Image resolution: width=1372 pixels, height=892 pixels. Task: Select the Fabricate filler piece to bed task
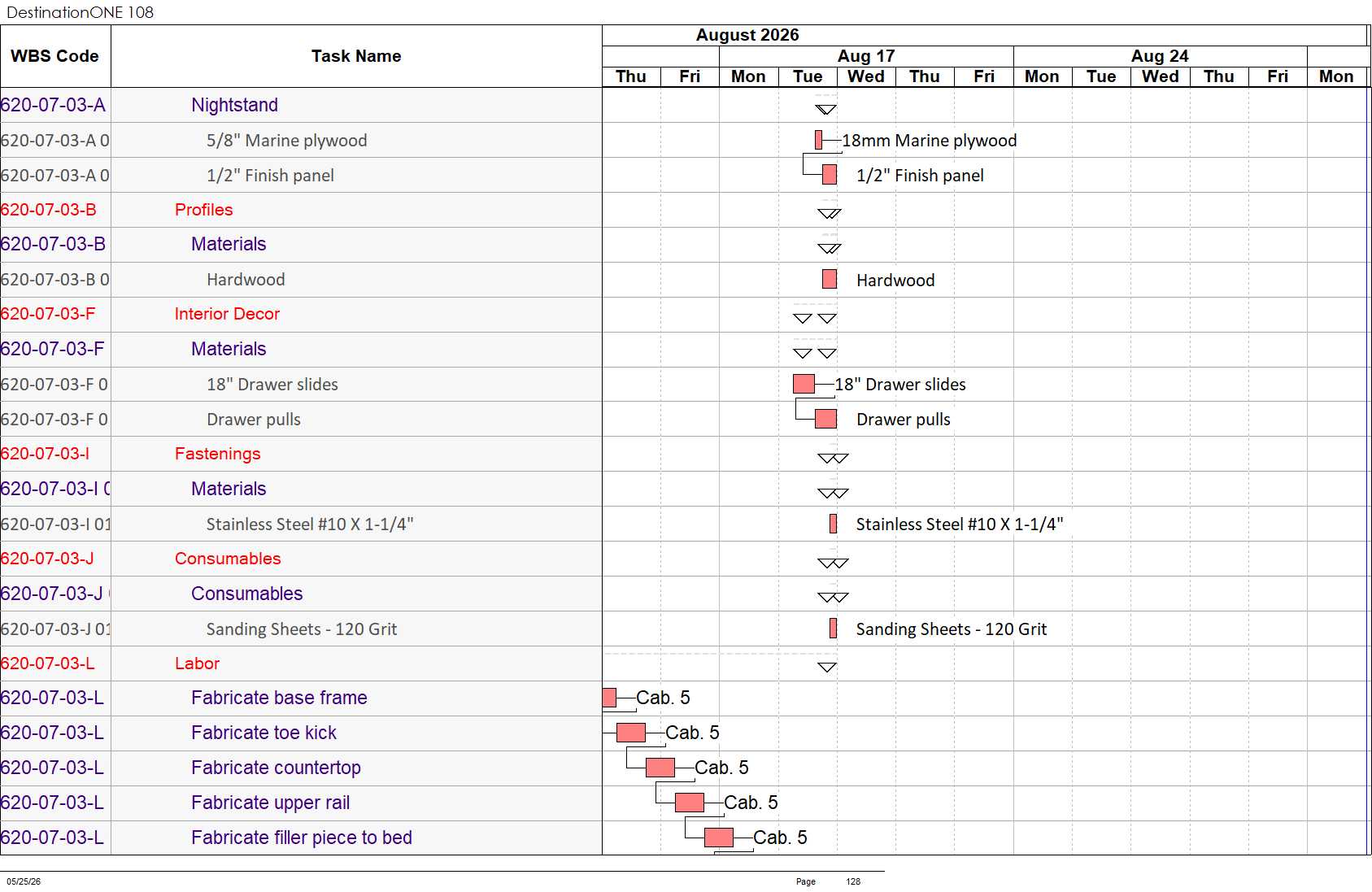[302, 838]
